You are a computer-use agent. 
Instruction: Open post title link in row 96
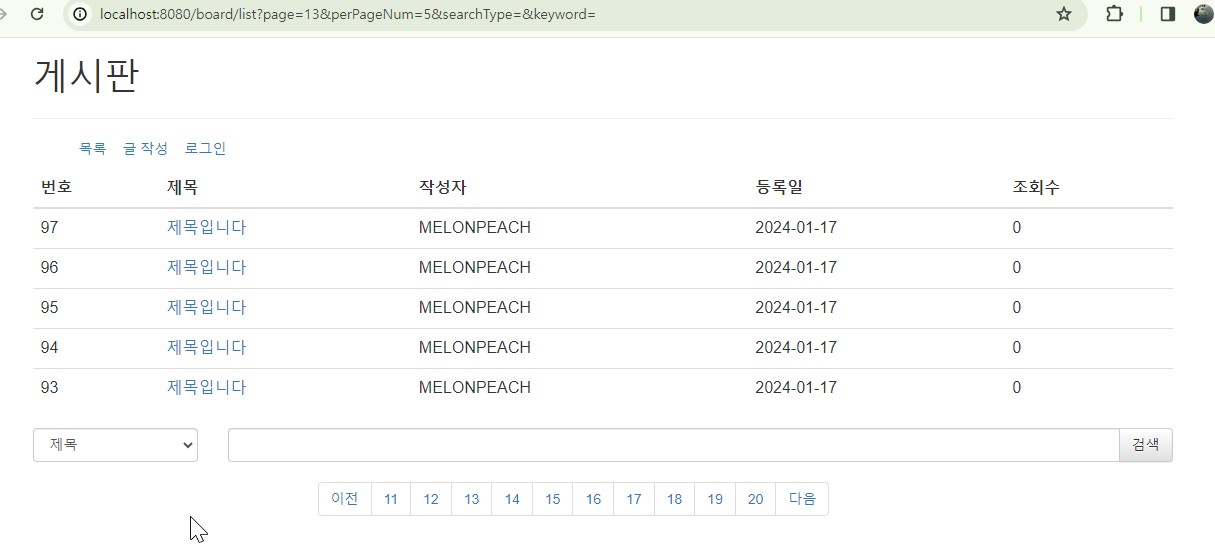(206, 267)
